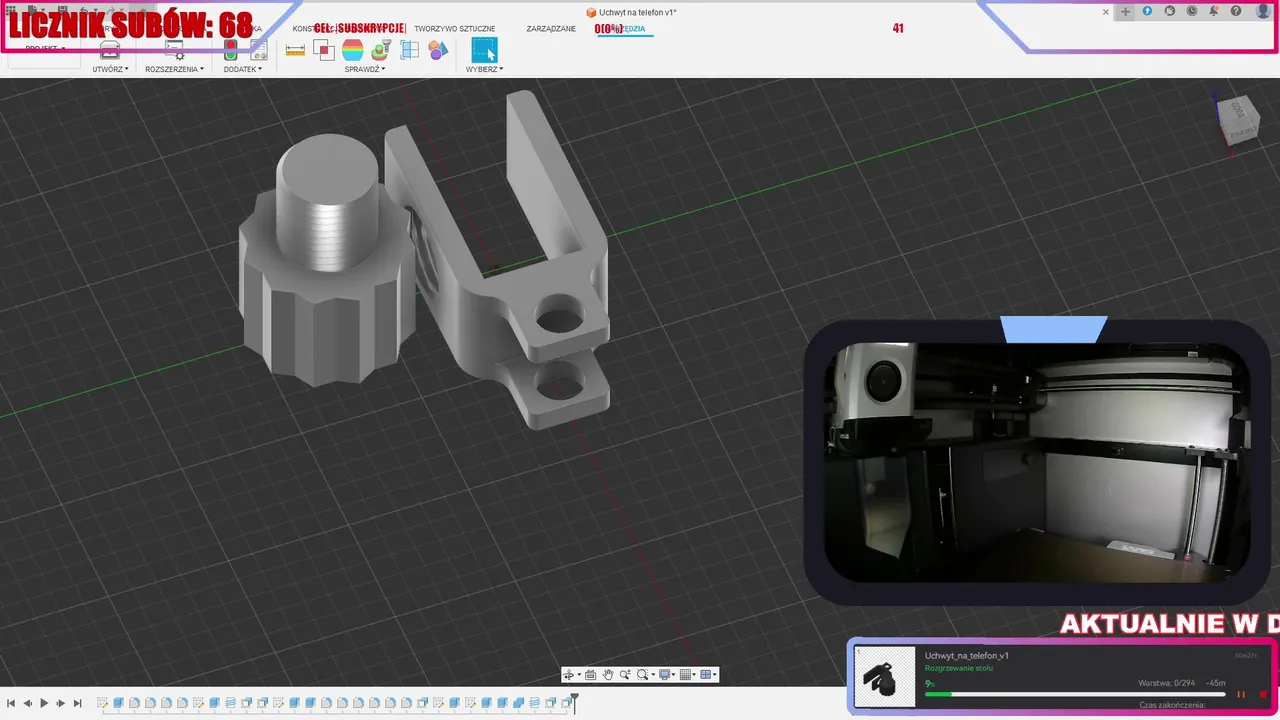Expand the SPRAWDŹ dropdown
The image size is (1280, 720).
pyautogui.click(x=364, y=69)
